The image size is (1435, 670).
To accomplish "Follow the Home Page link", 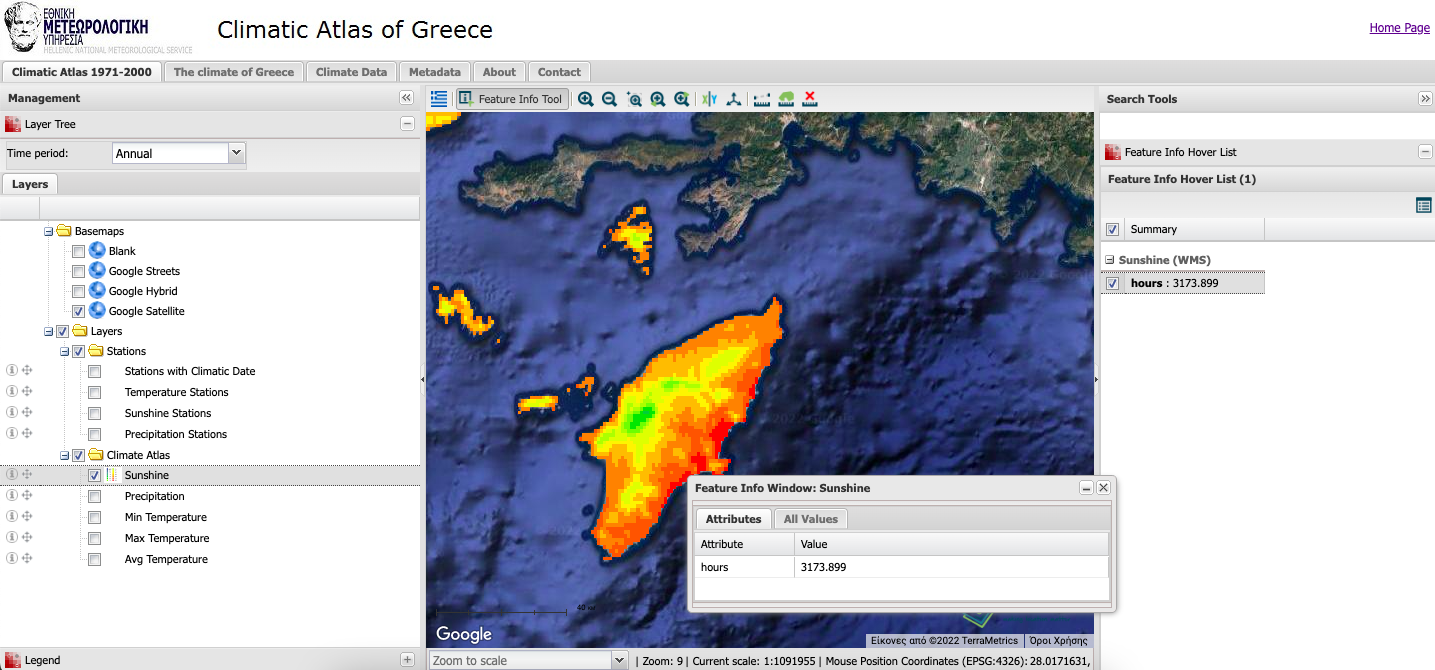I will [1399, 28].
